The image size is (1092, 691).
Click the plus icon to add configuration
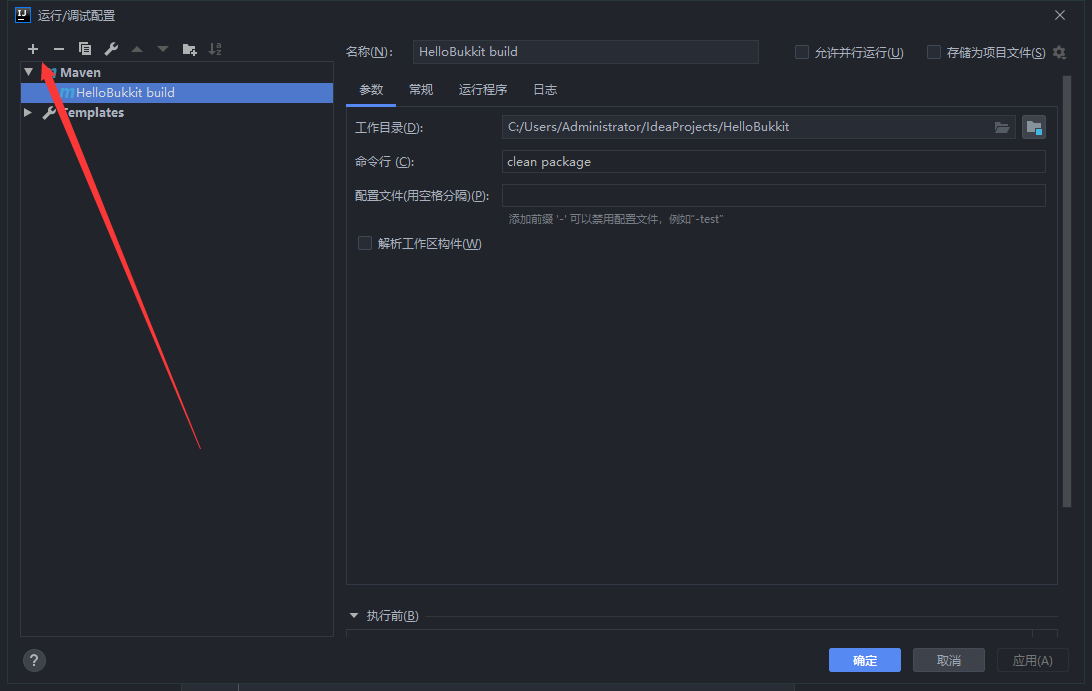[33, 49]
